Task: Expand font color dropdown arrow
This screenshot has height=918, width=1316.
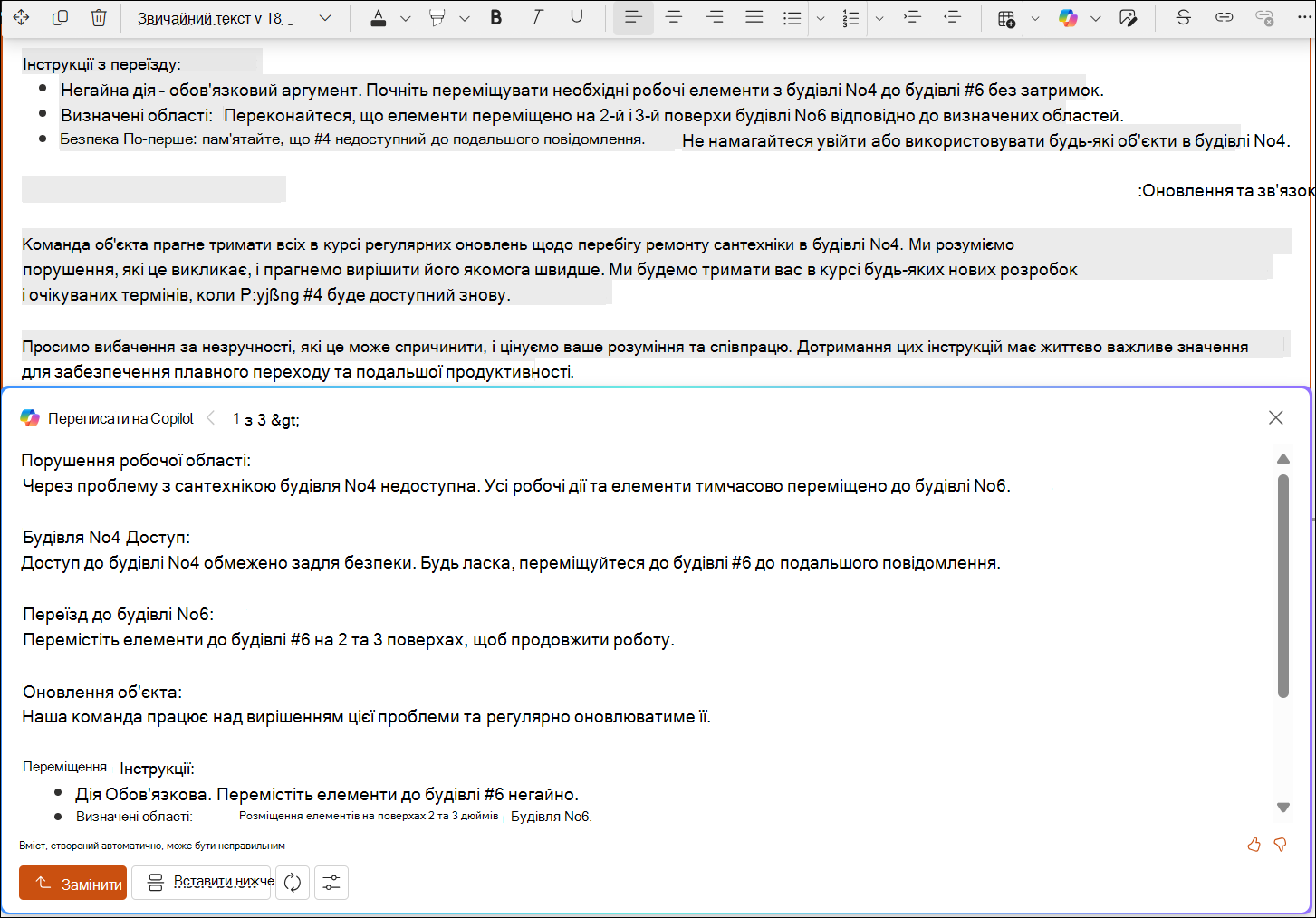Action: point(405,18)
